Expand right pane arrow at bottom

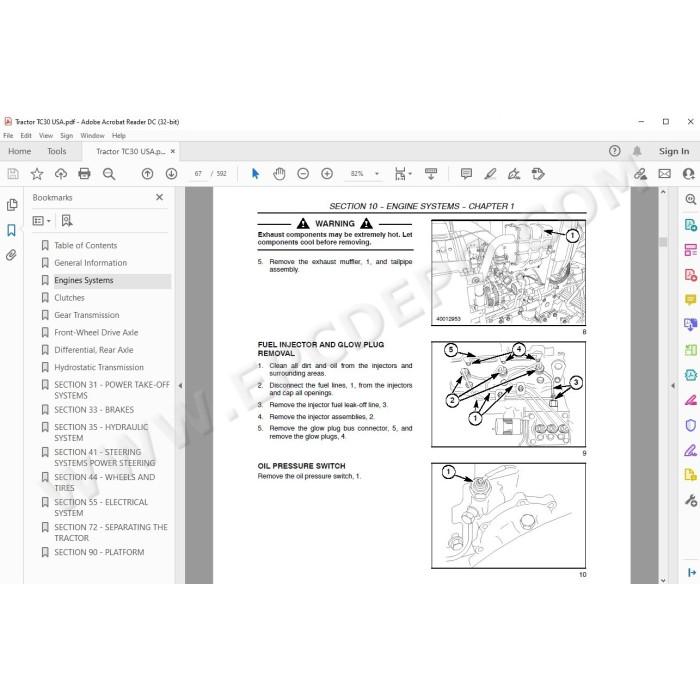tap(692, 572)
